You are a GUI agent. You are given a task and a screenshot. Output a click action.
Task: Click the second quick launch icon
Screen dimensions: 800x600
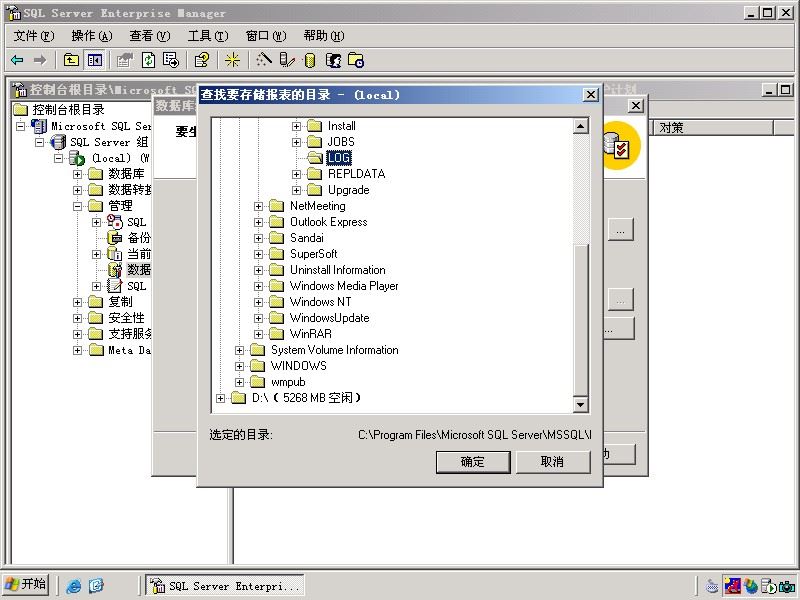click(96, 586)
